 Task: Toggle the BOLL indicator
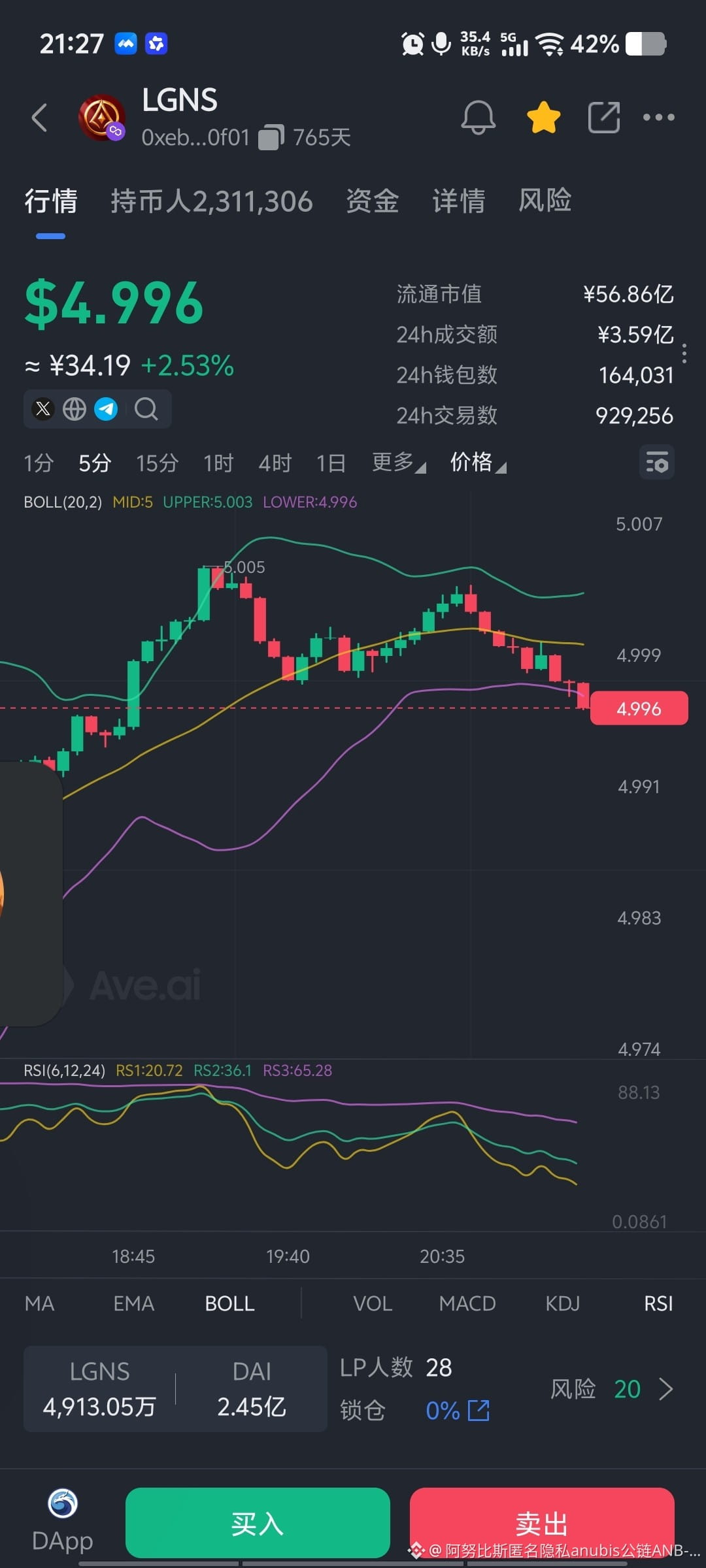229,1303
